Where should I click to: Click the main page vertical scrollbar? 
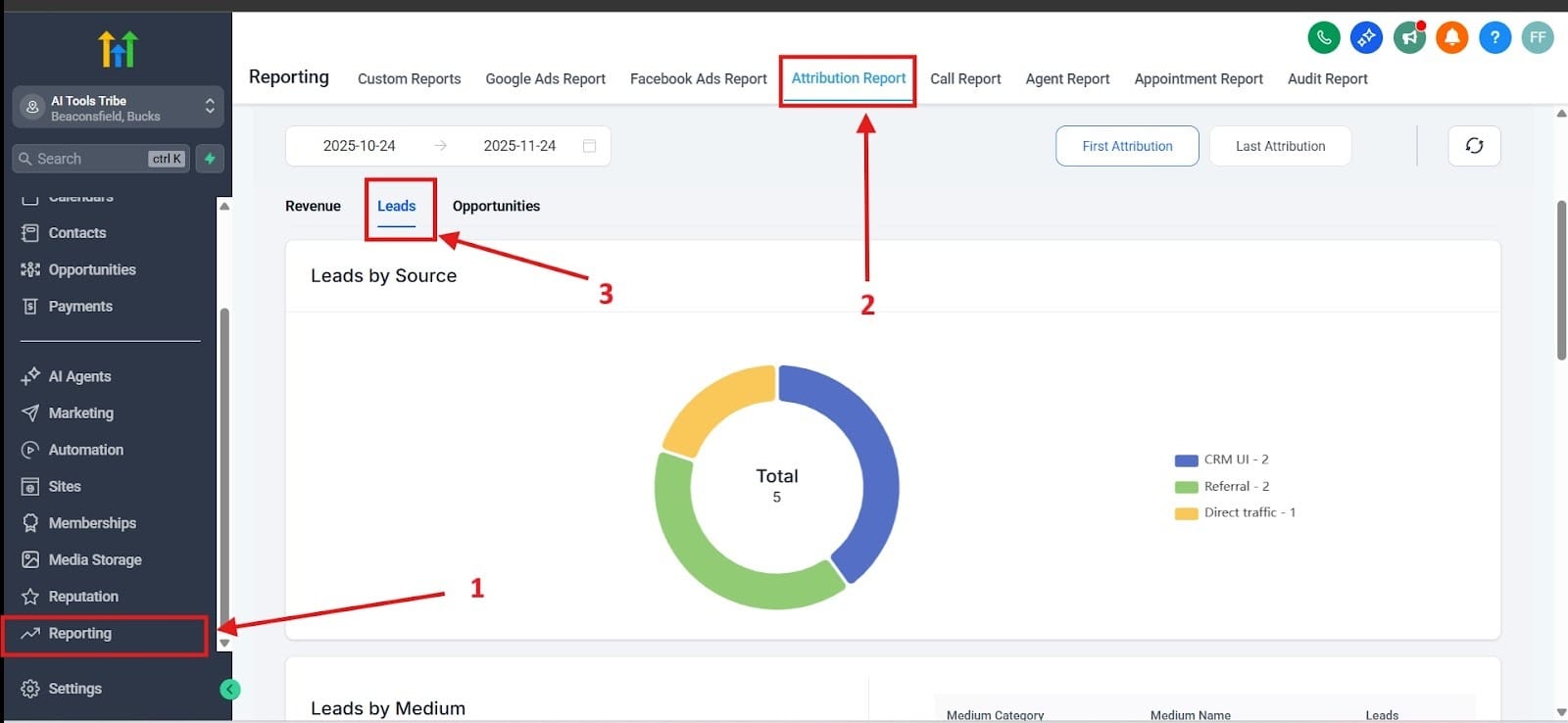tap(1561, 280)
